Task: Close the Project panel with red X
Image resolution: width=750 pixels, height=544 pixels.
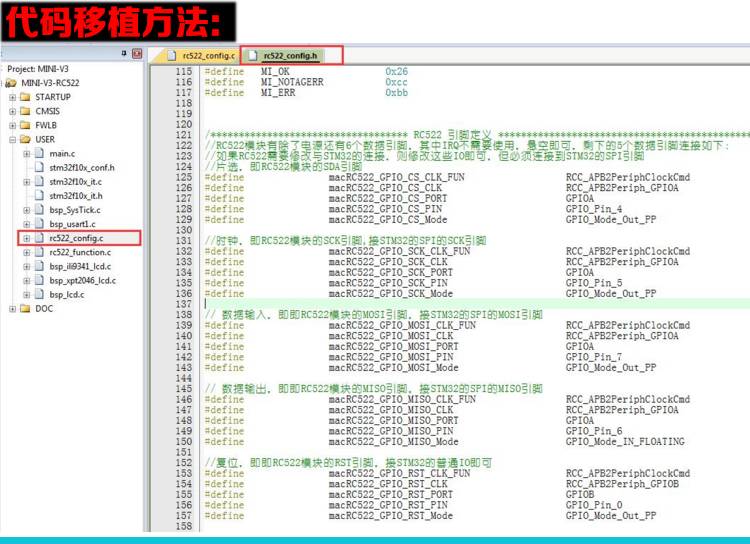Action: click(137, 53)
